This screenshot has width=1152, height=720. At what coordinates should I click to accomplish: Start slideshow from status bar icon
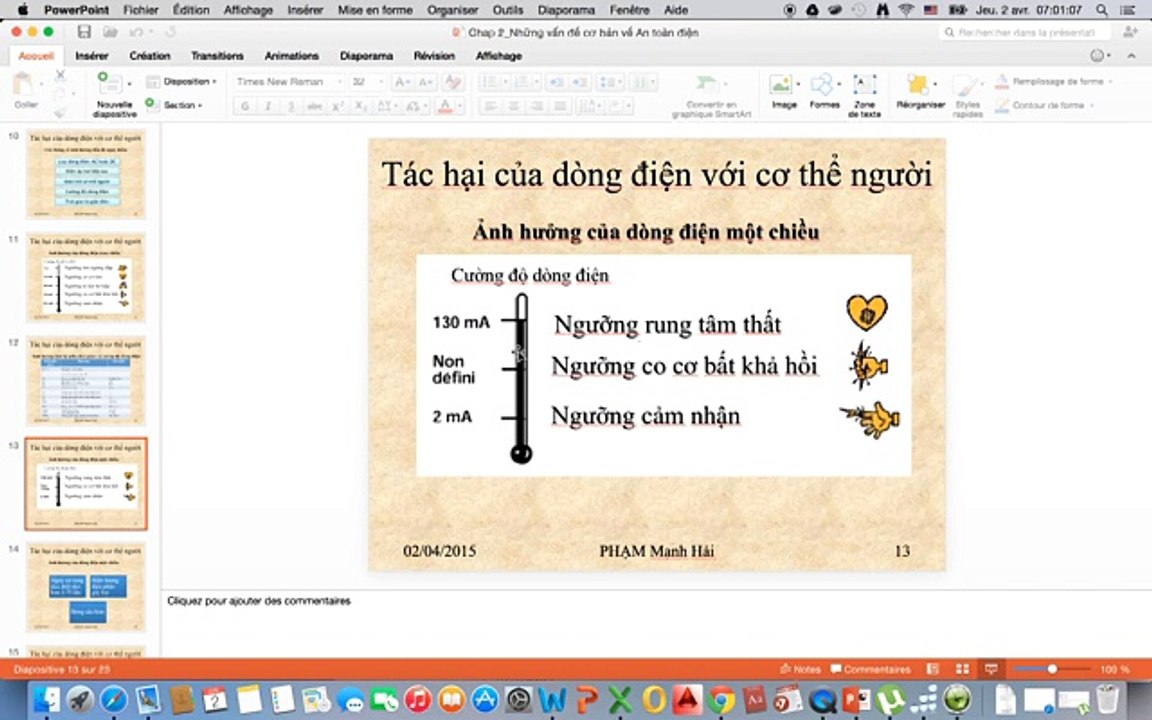(991, 669)
